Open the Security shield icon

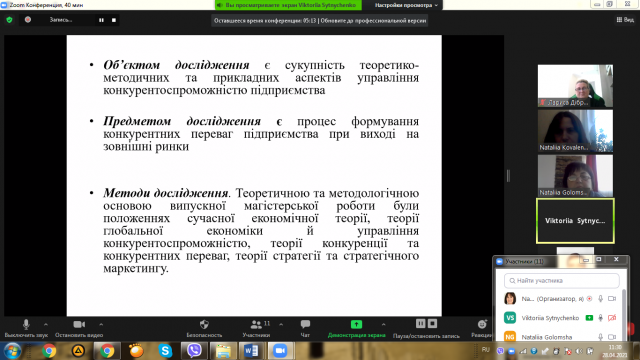click(204, 324)
